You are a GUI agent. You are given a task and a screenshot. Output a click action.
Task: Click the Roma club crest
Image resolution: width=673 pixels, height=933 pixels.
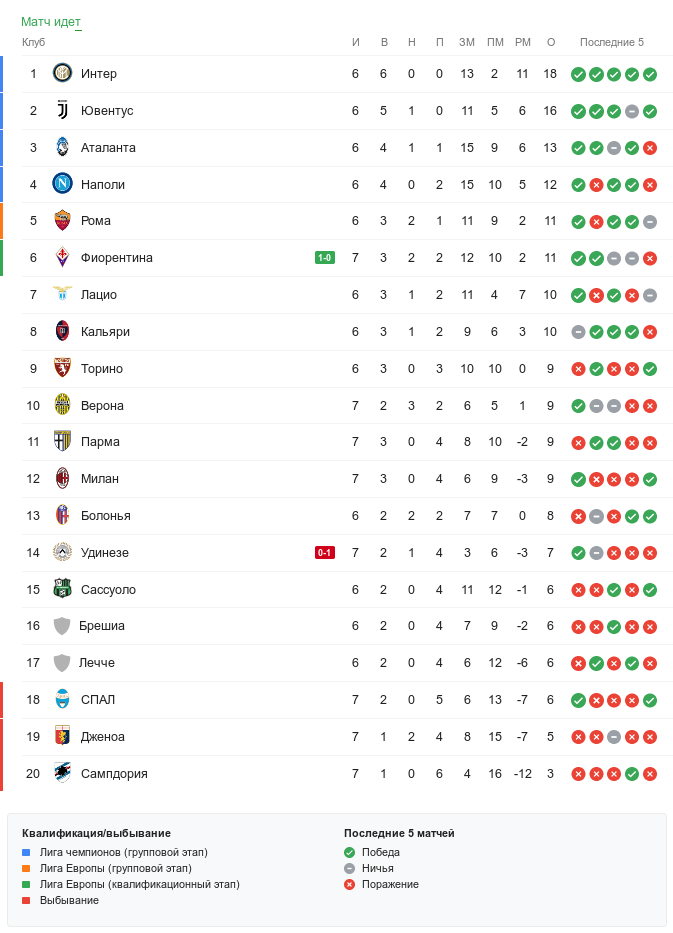(x=62, y=221)
